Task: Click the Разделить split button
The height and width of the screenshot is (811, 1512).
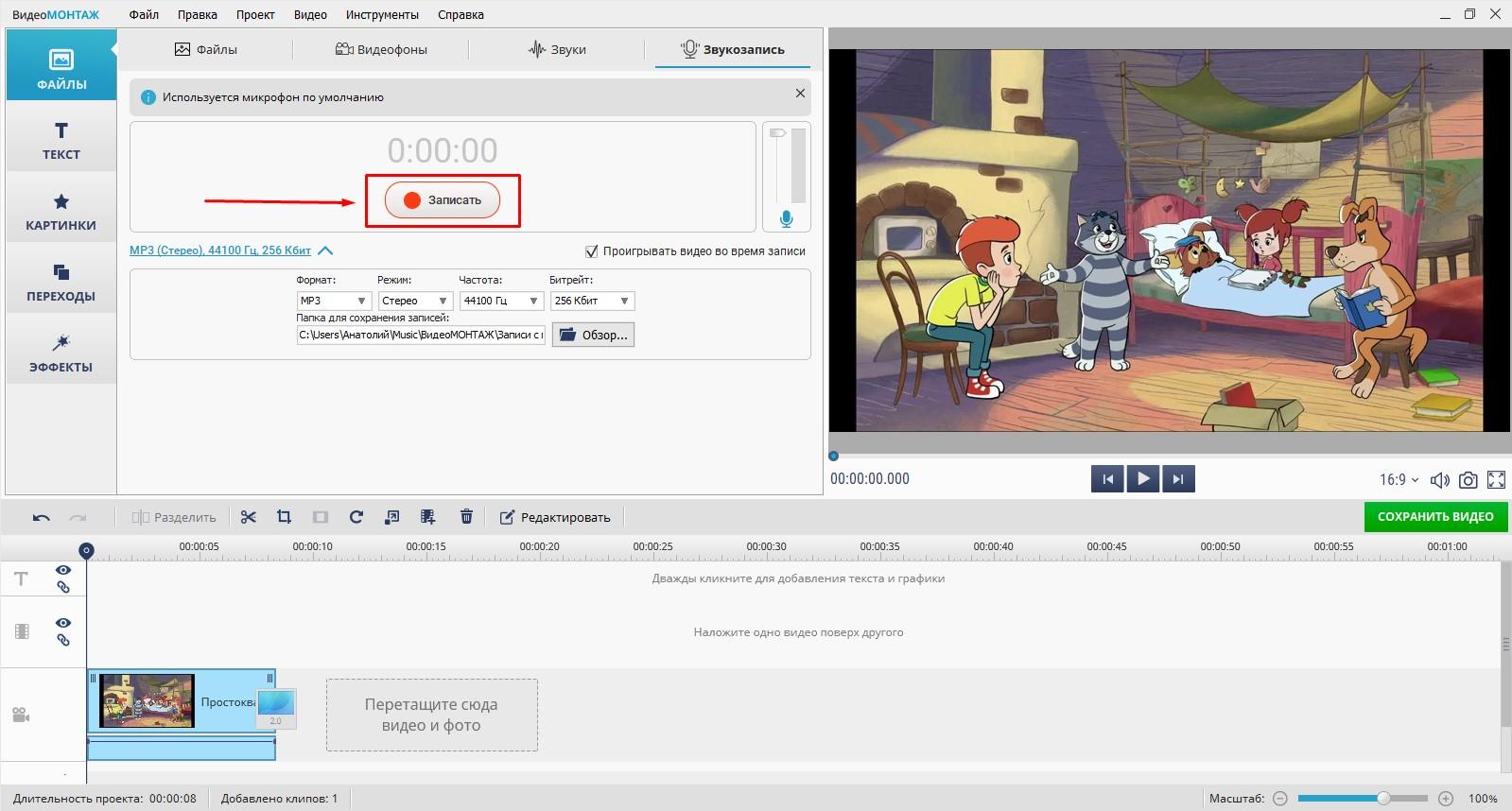Action: (x=174, y=517)
